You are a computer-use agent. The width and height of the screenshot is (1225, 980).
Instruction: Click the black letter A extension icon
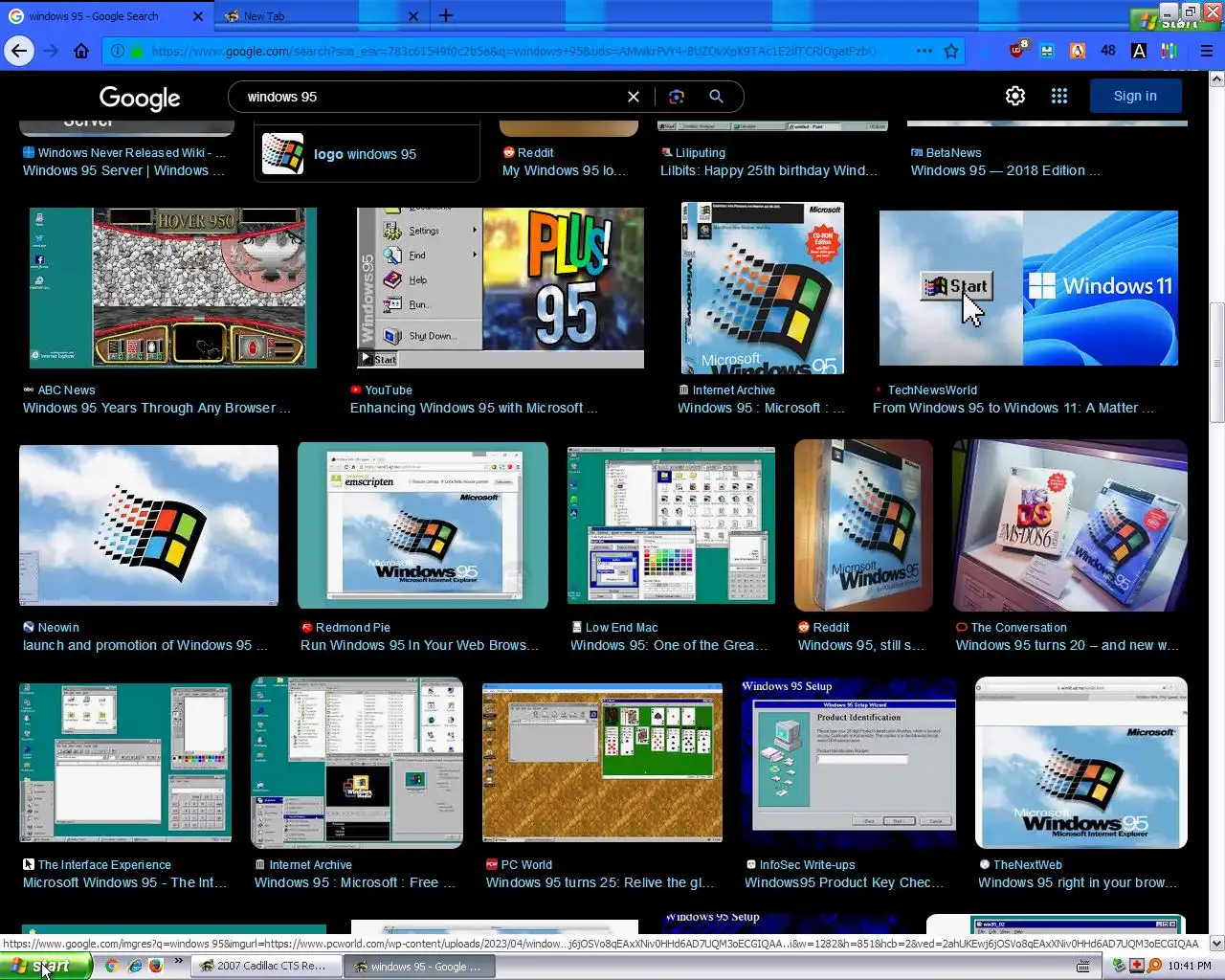tap(1139, 51)
